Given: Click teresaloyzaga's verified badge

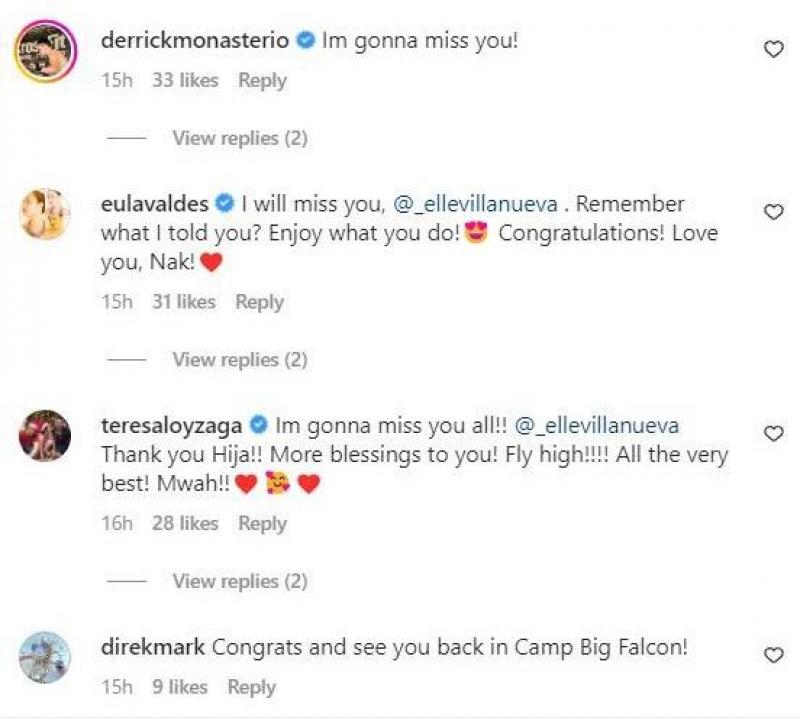Looking at the screenshot, I should point(258,425).
